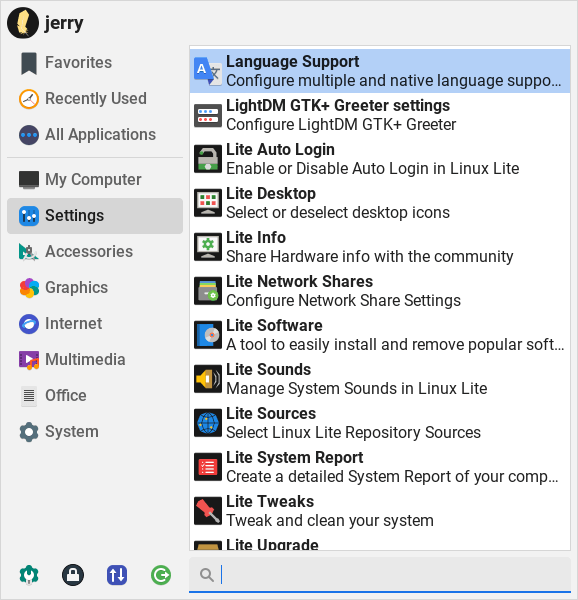Click the Lite Sources globe icon
Viewport: 578px width, 600px height.
click(x=208, y=423)
